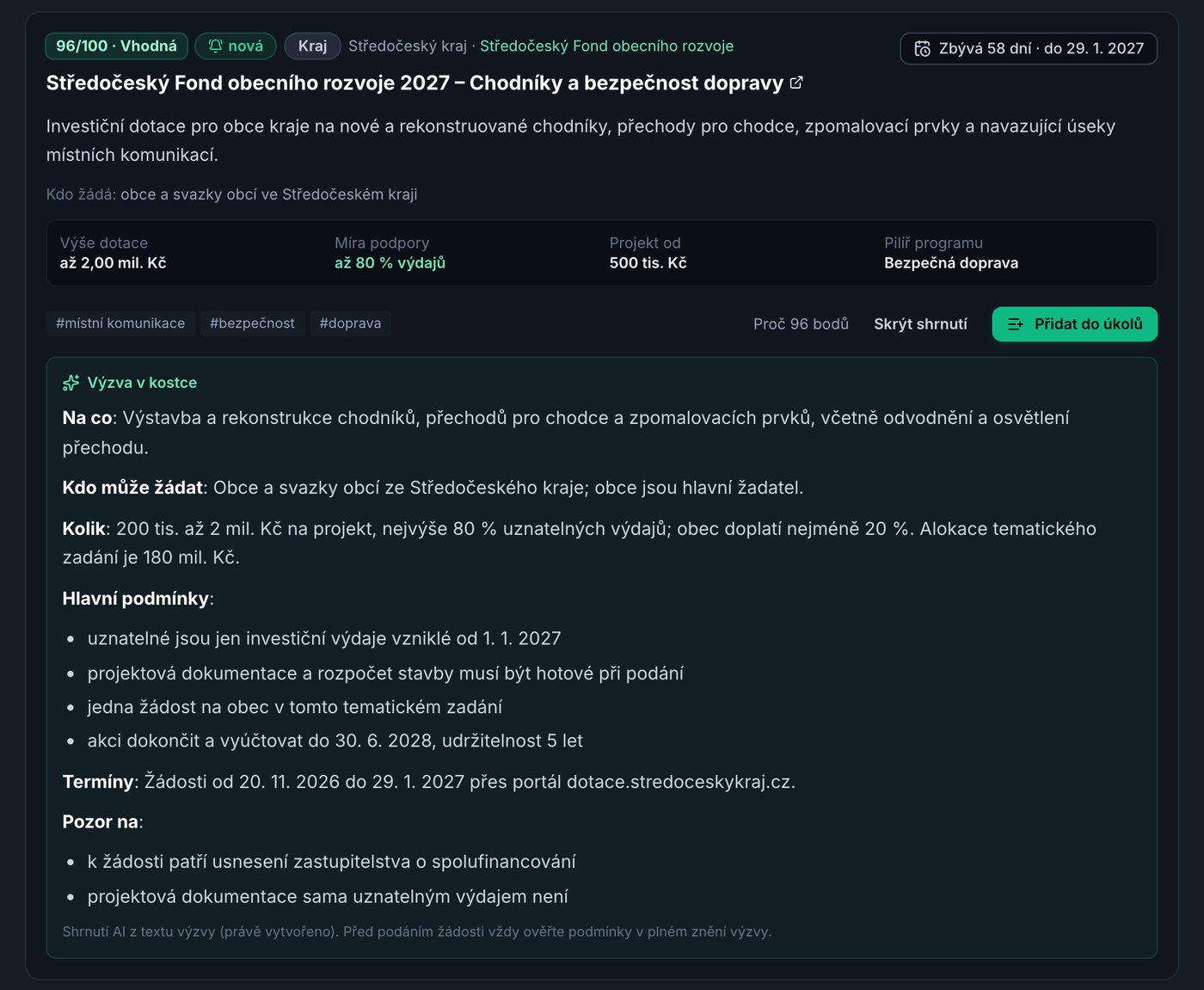The height and width of the screenshot is (990, 1204).
Task: Click the Zbývá 58 dní deadline badge
Action: (x=1029, y=49)
